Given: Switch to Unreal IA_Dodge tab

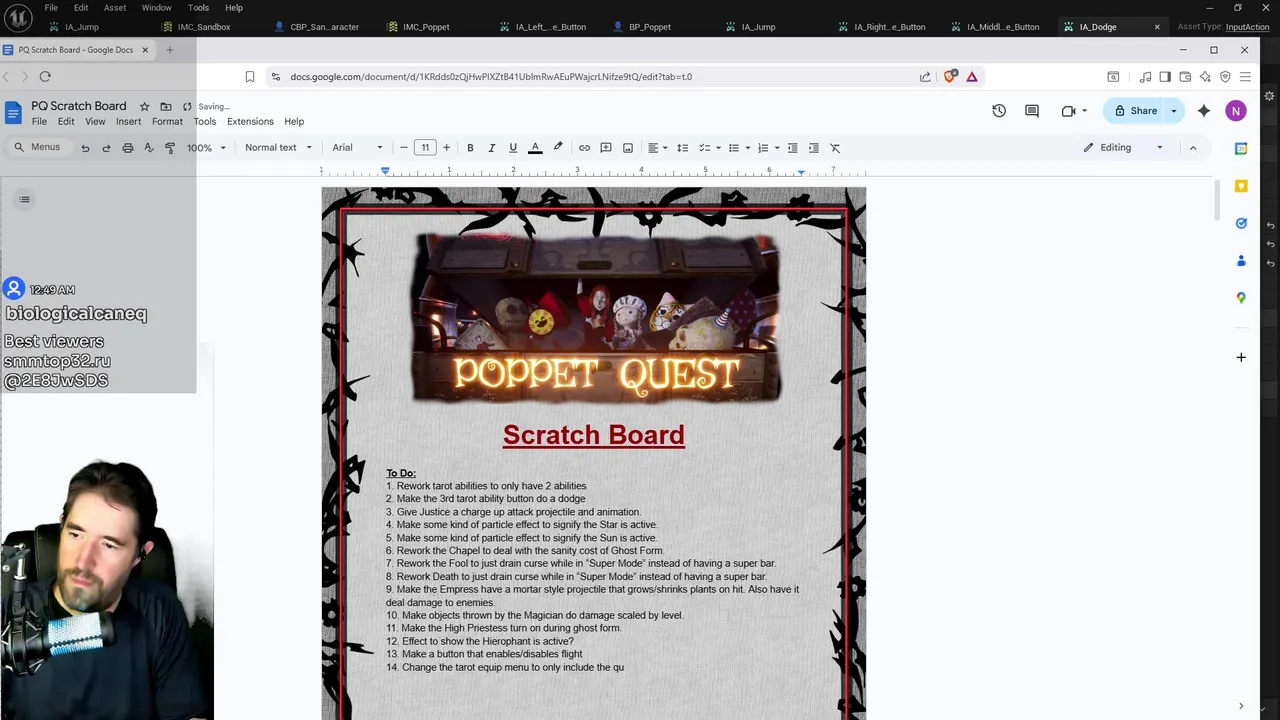Looking at the screenshot, I should (1097, 27).
